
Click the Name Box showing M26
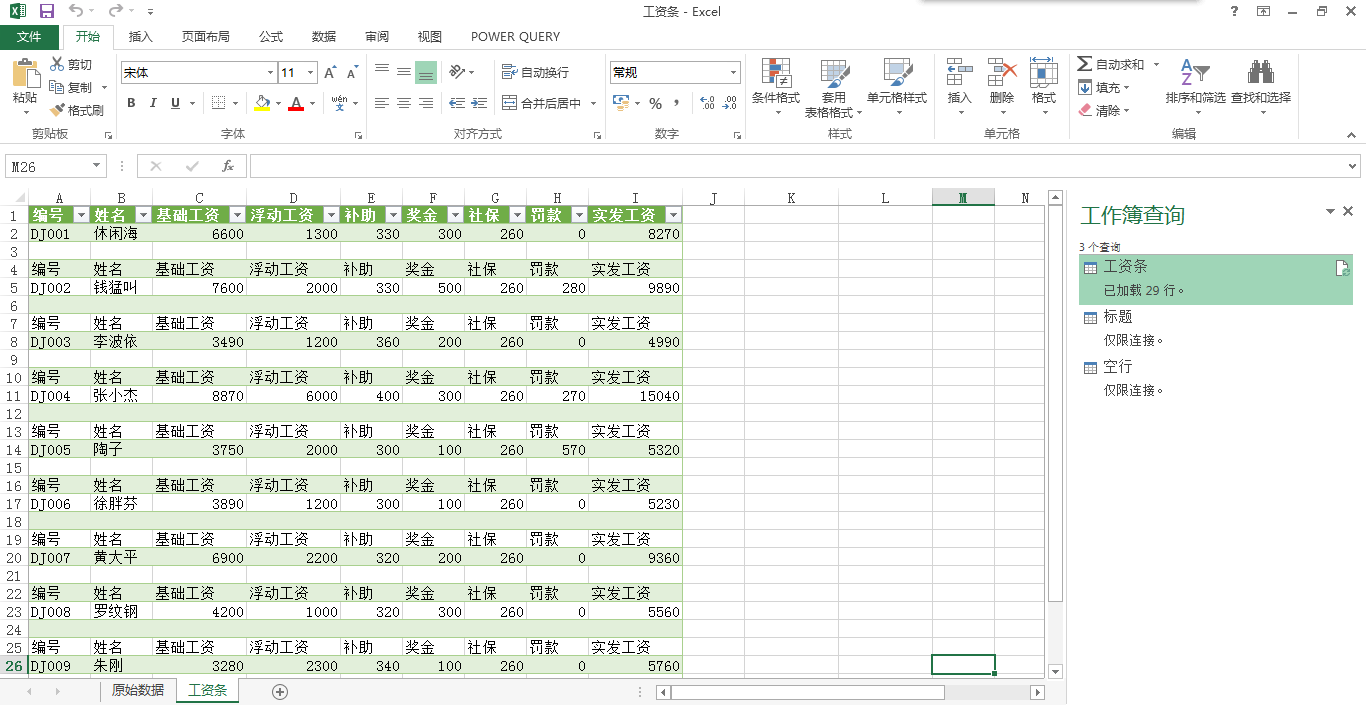coord(56,166)
